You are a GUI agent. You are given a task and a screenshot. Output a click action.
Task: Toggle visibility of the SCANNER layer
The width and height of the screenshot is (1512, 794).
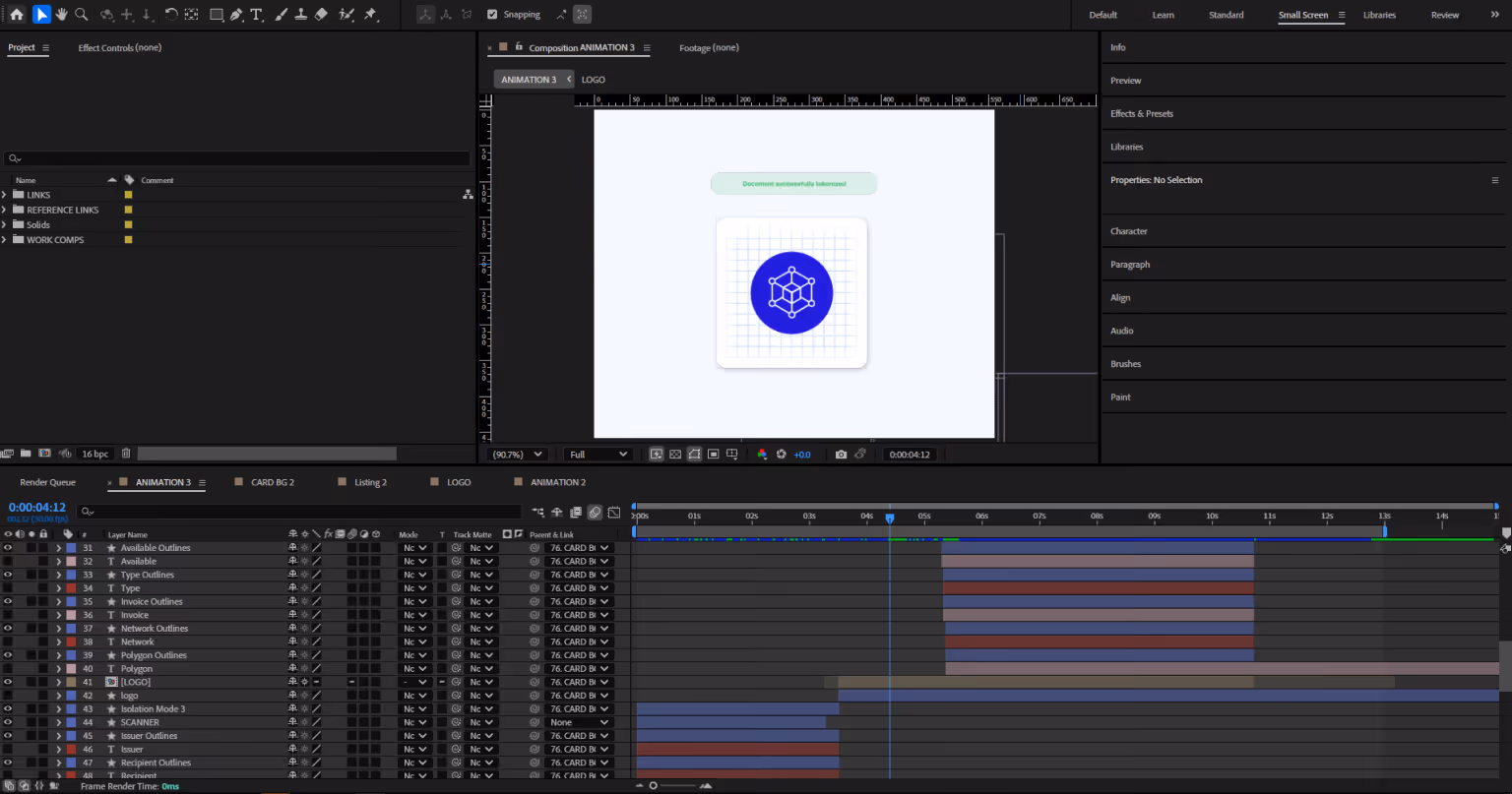pyautogui.click(x=8, y=721)
